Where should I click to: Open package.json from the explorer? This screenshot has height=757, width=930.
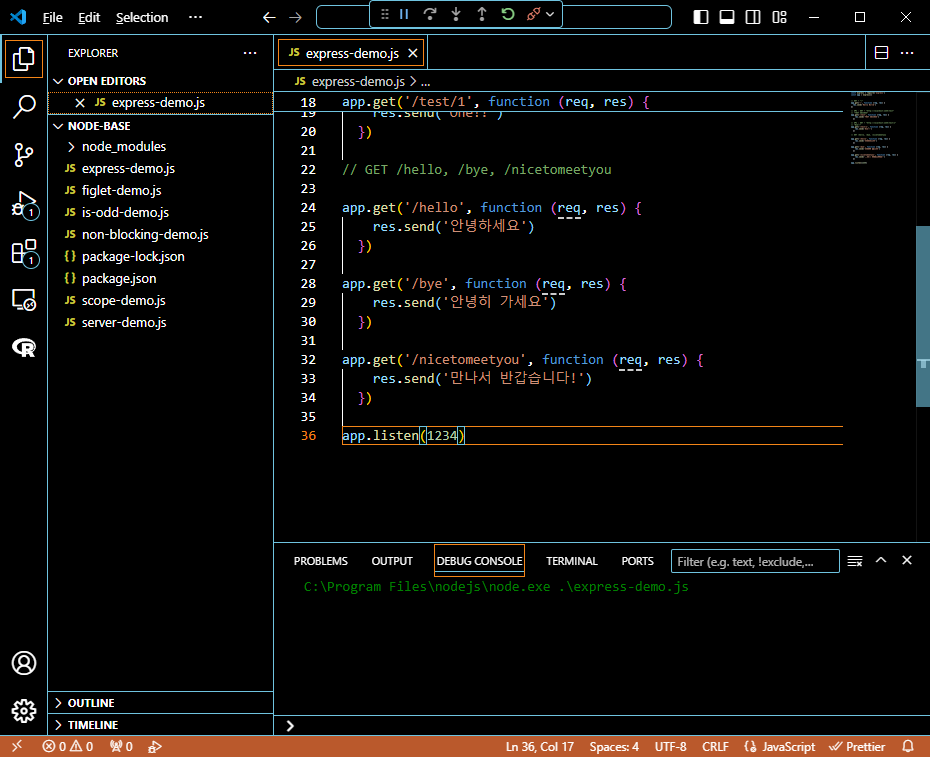160,278
